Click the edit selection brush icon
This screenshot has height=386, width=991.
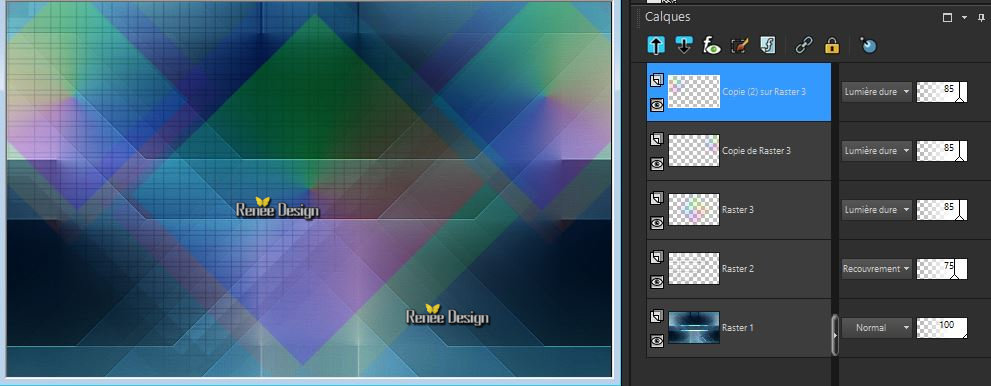point(739,45)
